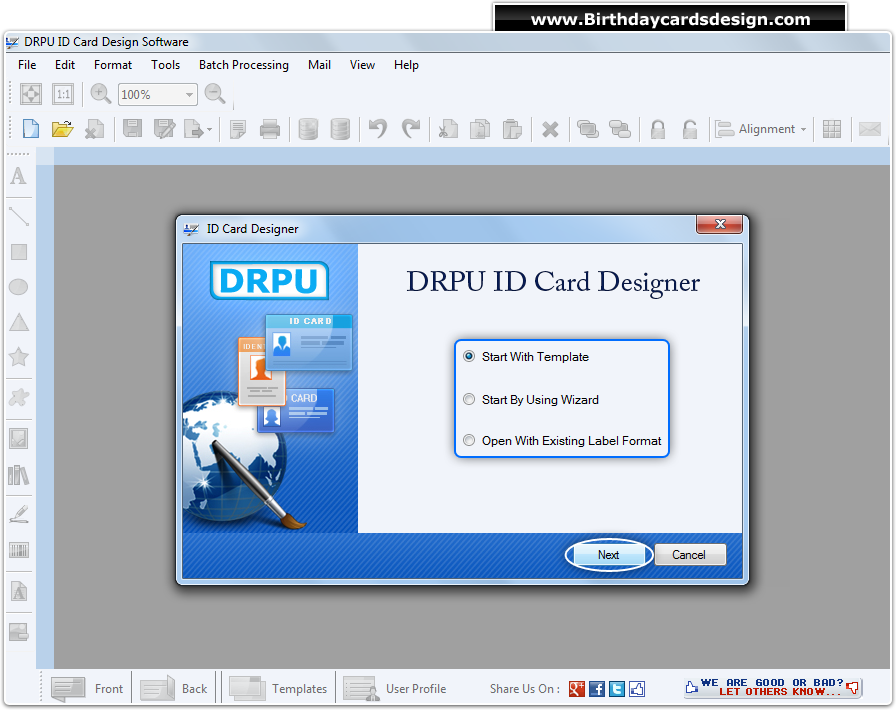Click the Zoom Out magnifier icon
Viewport: 896px width, 710px height.
click(x=215, y=94)
